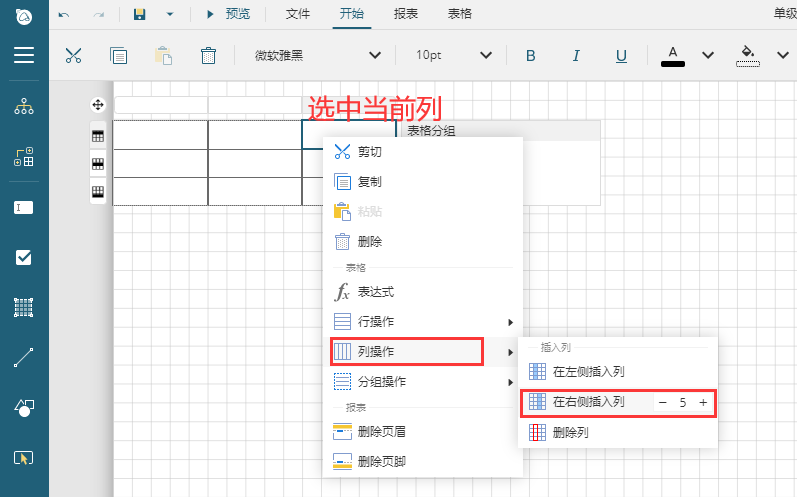The image size is (797, 497).
Task: Switch to the 表格 tab
Action: click(459, 14)
